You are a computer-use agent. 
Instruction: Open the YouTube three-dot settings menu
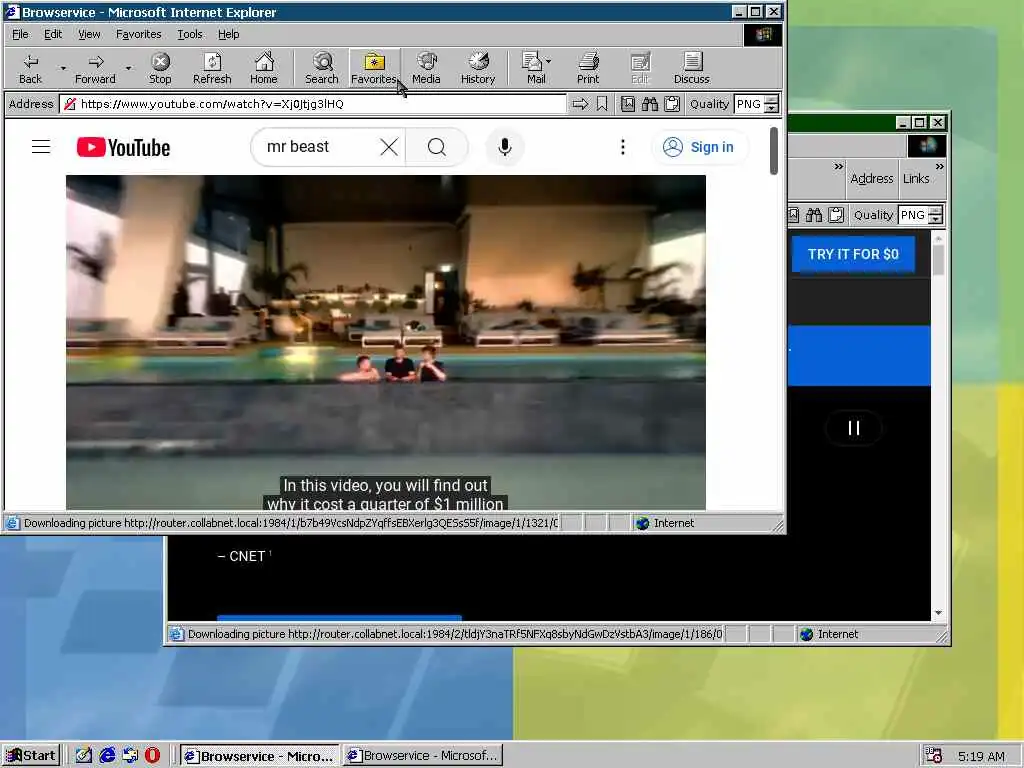point(623,147)
